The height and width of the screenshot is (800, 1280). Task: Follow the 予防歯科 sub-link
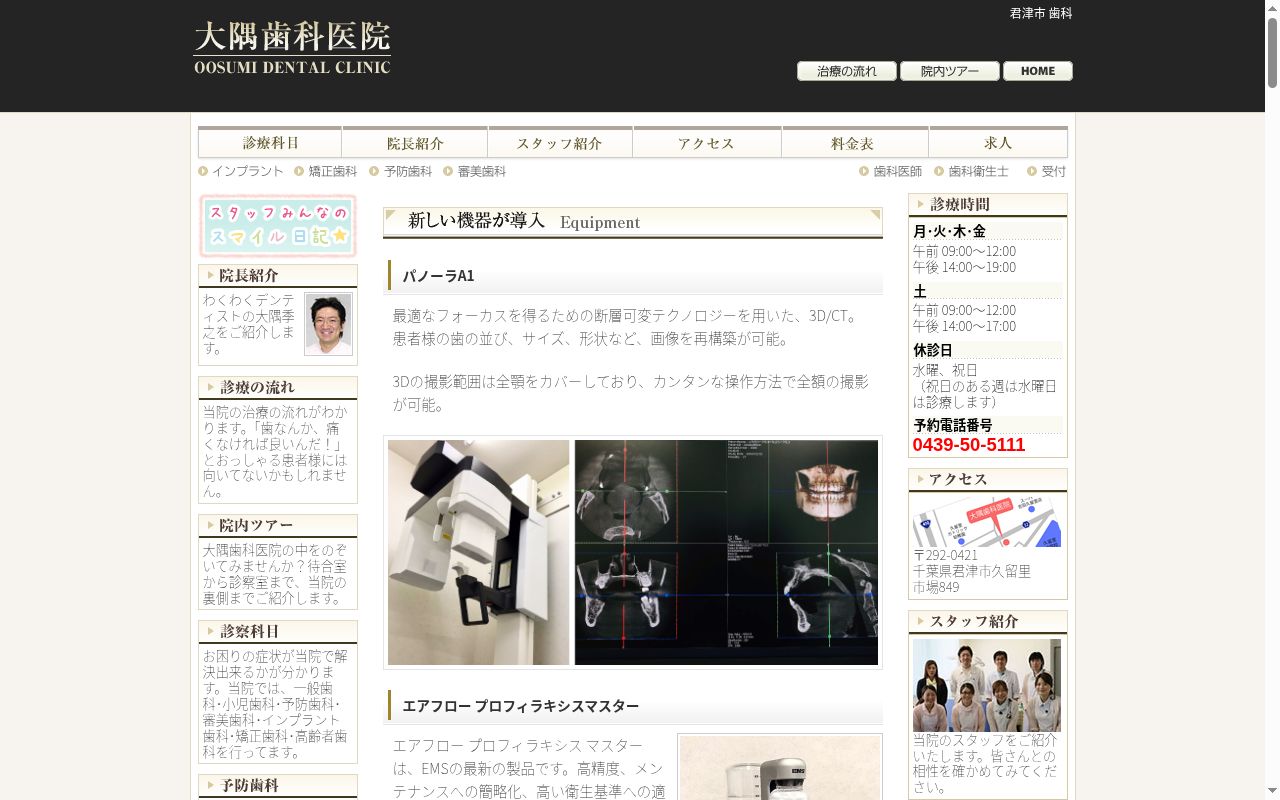pos(401,171)
